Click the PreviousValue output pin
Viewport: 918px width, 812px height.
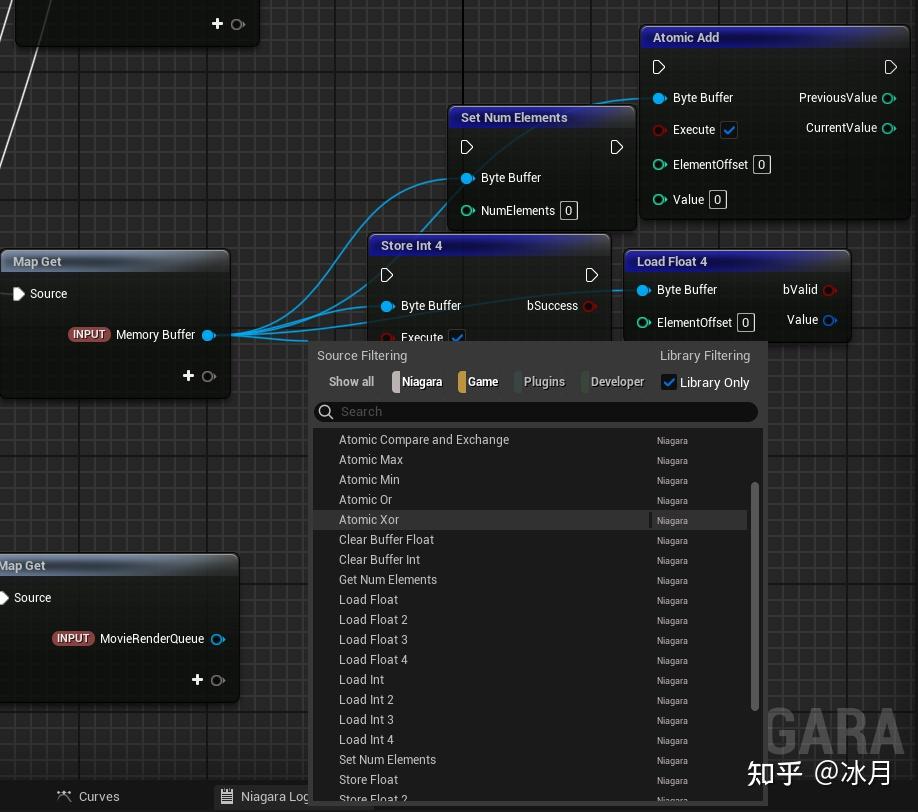(x=888, y=98)
